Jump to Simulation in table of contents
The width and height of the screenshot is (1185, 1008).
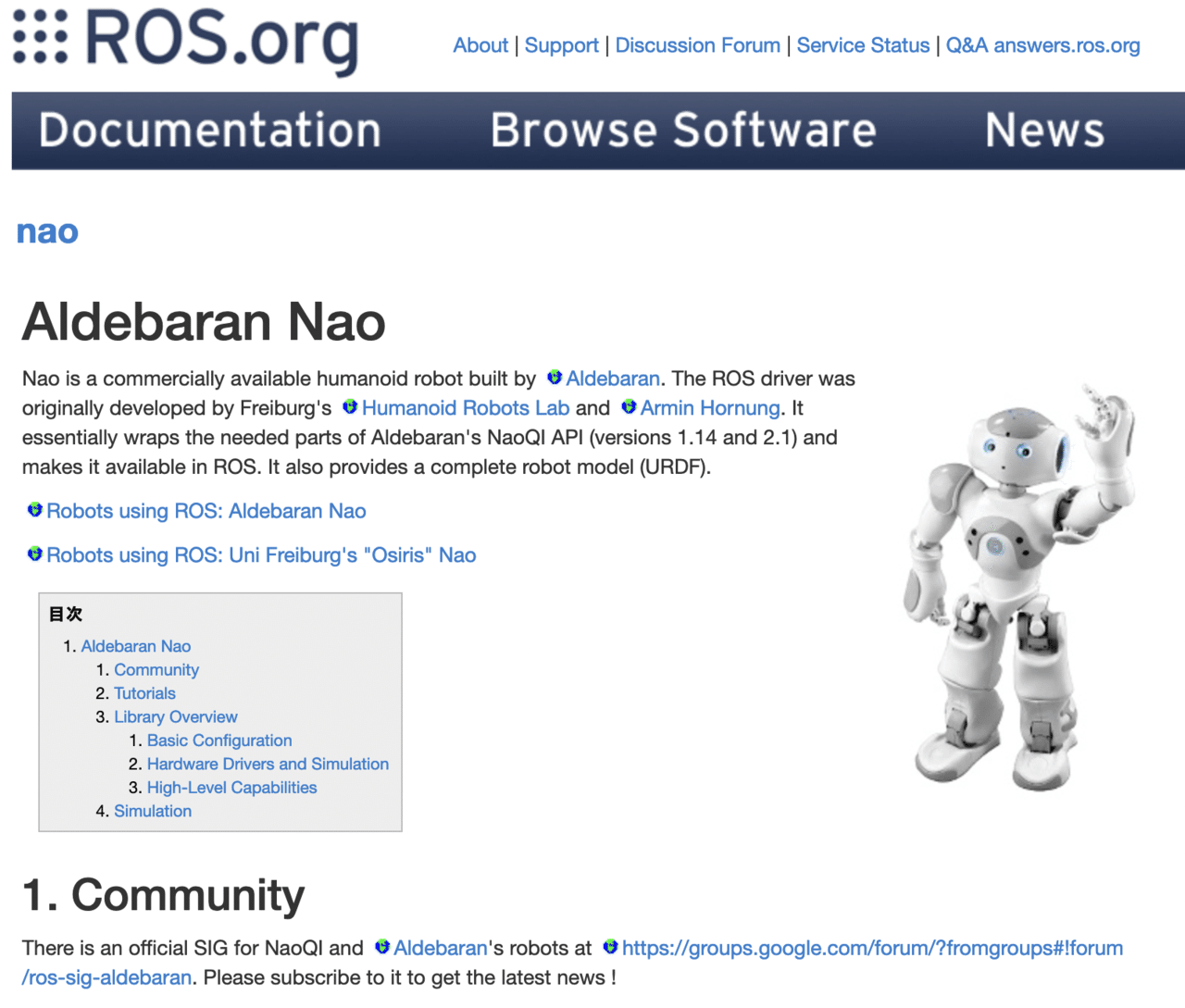pyautogui.click(x=153, y=811)
